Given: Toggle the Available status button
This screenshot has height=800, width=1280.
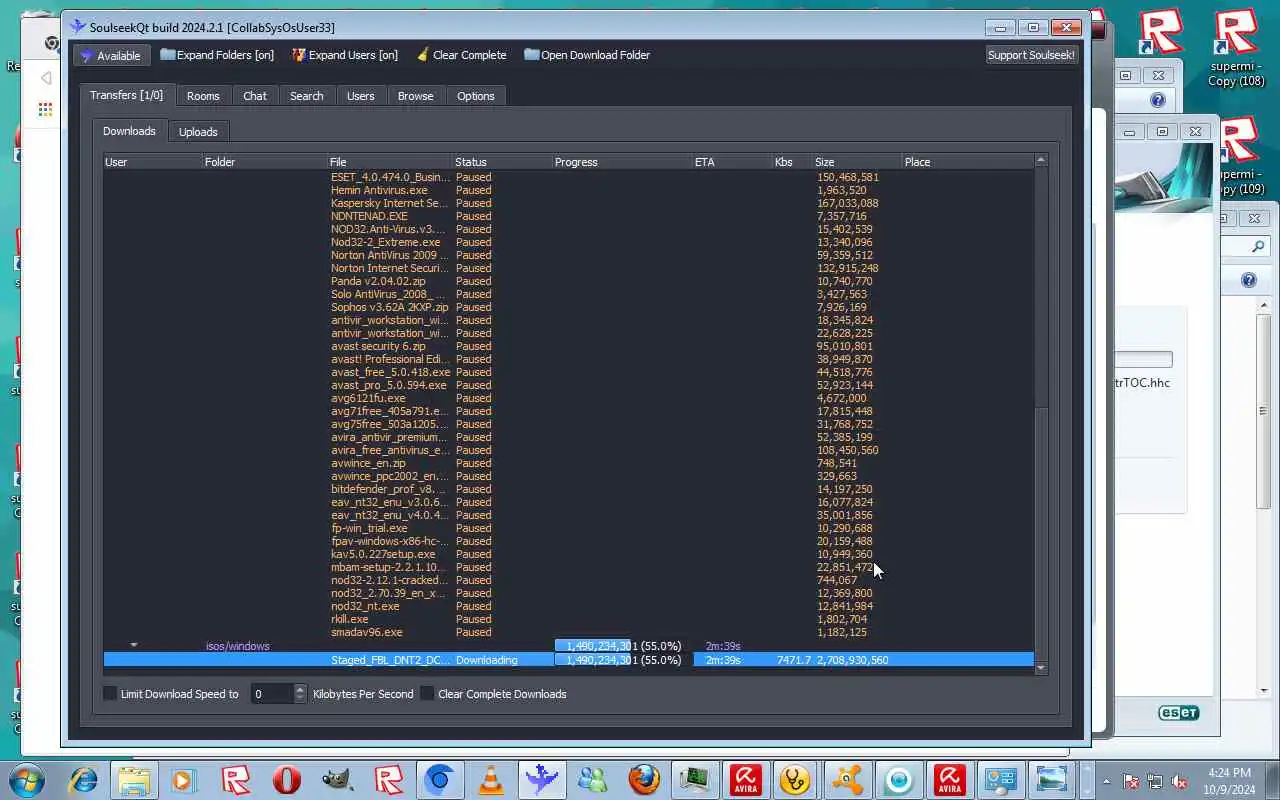Looking at the screenshot, I should [x=112, y=55].
